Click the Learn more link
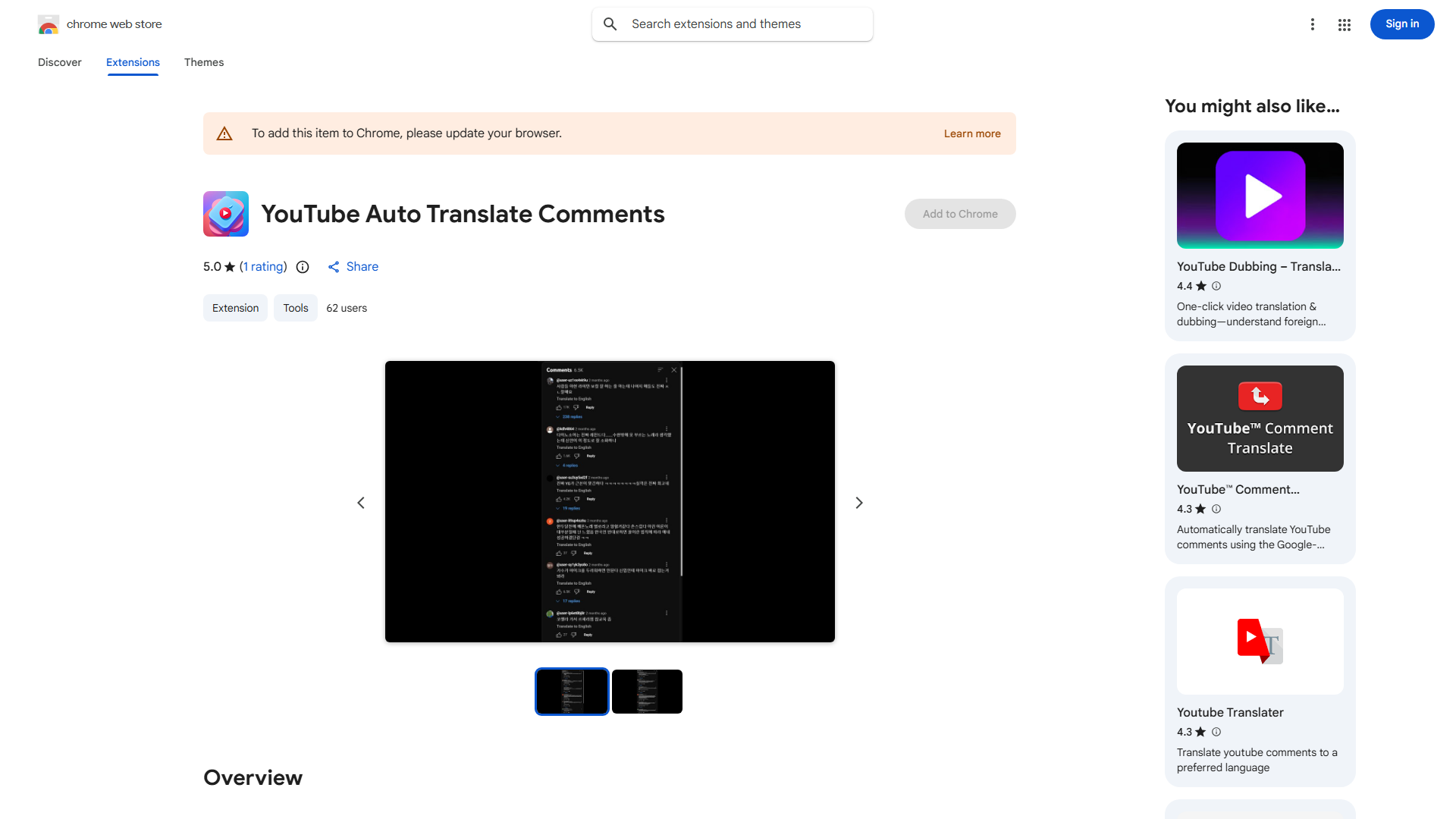This screenshot has width=1456, height=819. (x=971, y=133)
